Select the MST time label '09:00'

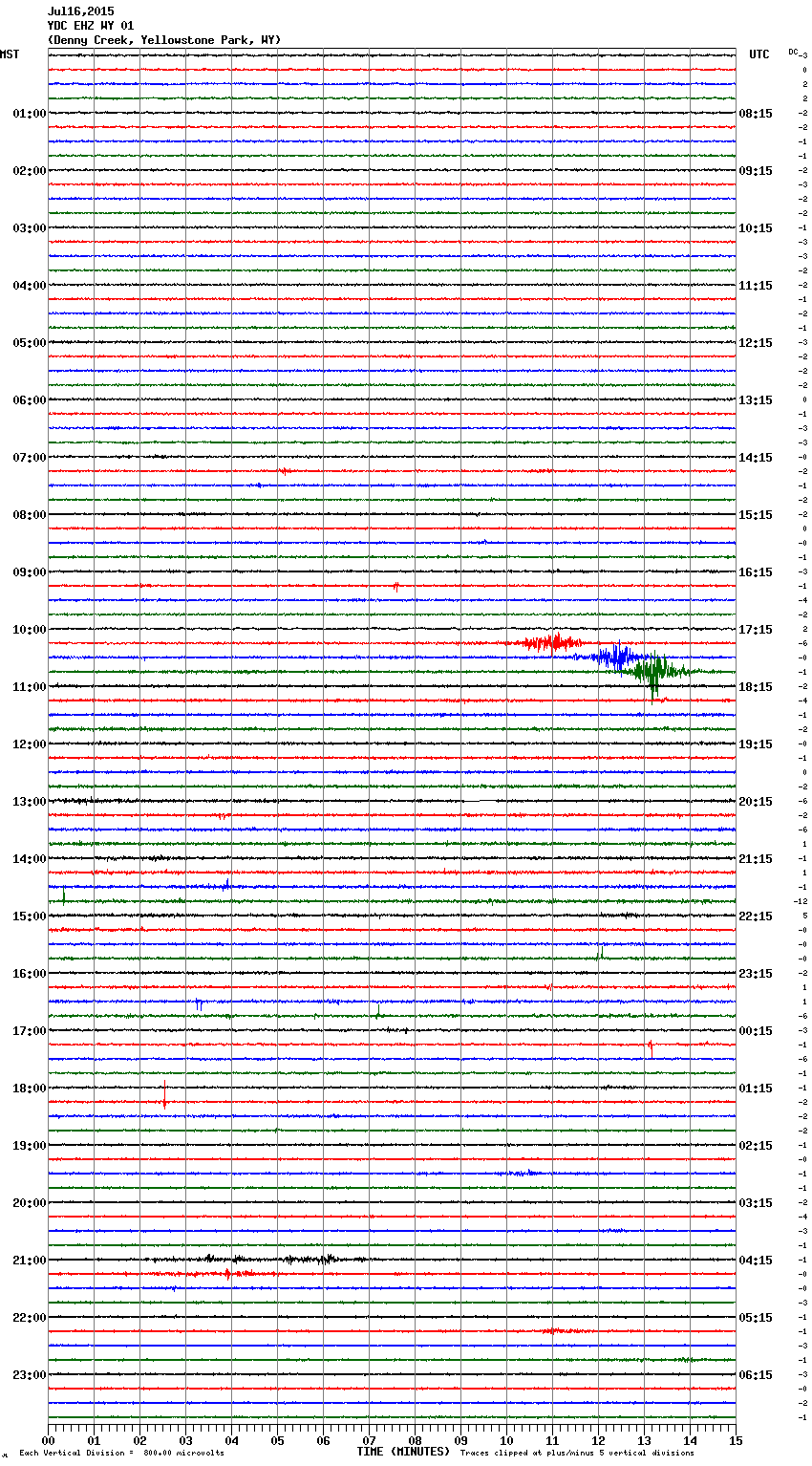point(29,572)
